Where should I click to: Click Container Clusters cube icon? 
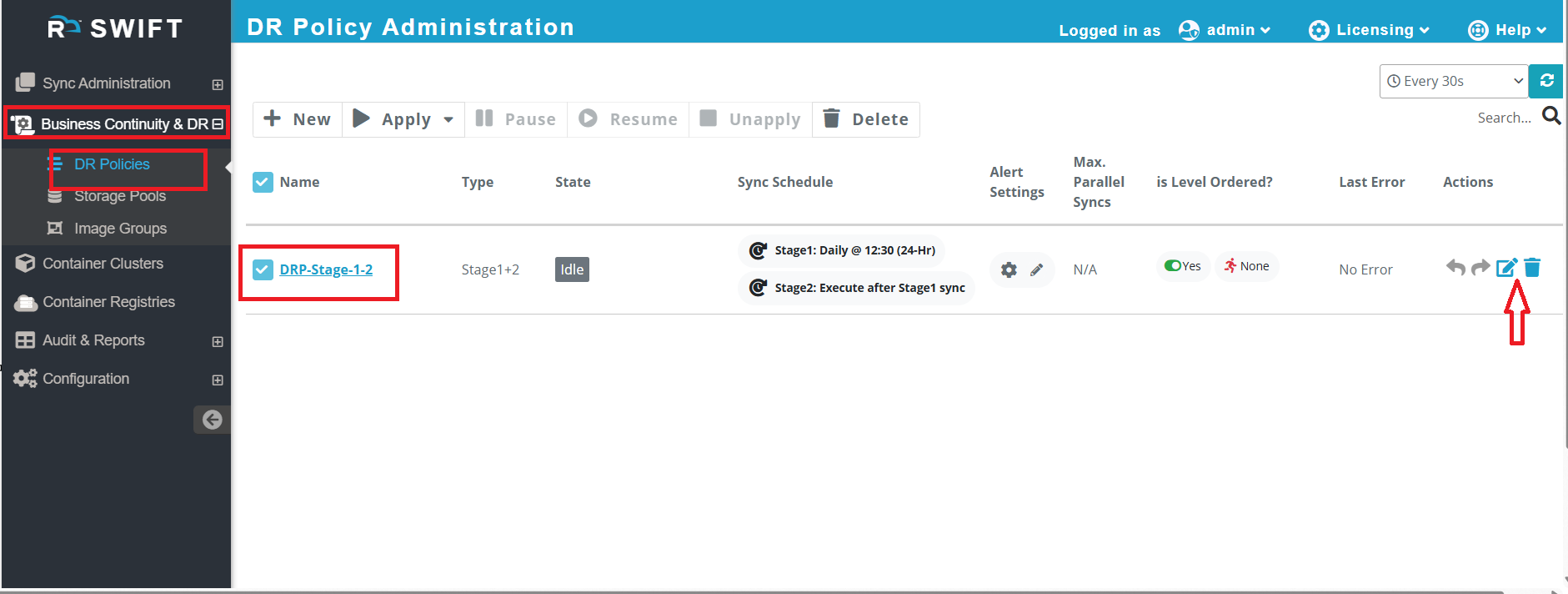point(25,264)
